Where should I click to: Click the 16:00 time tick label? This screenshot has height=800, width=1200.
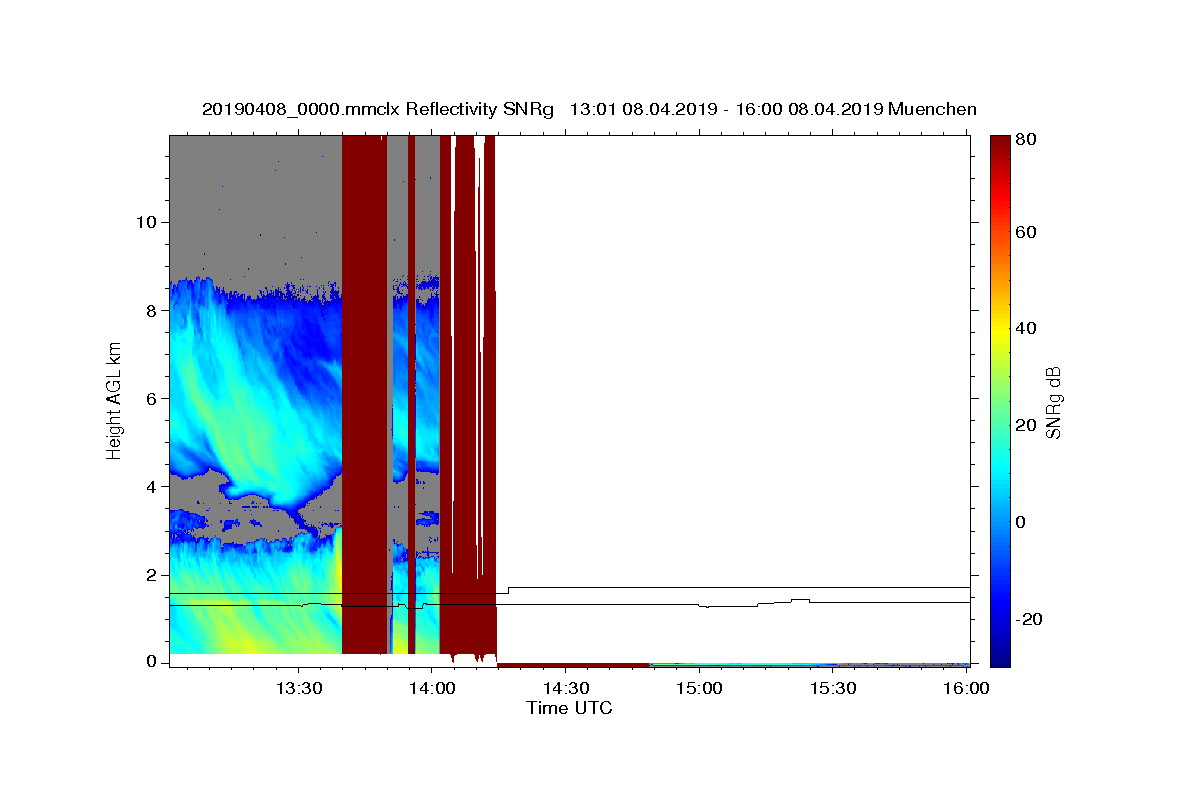[966, 688]
